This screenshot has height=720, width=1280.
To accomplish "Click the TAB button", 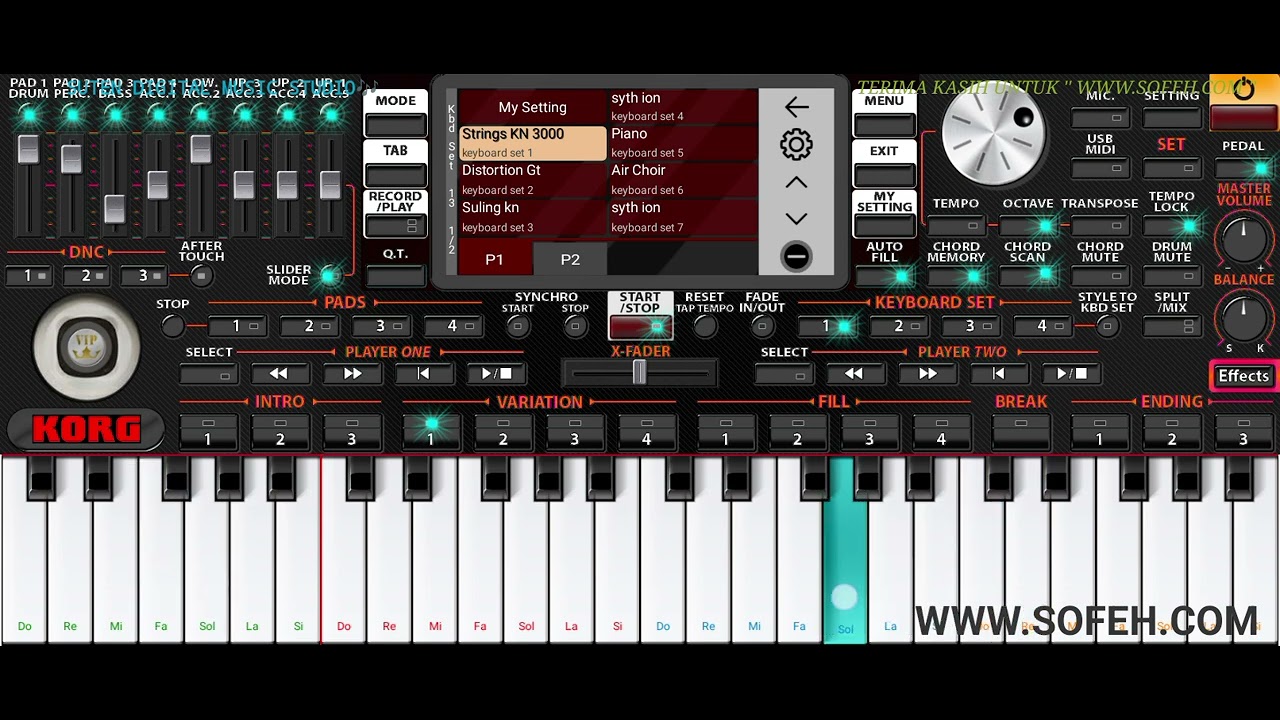I will click(x=396, y=164).
